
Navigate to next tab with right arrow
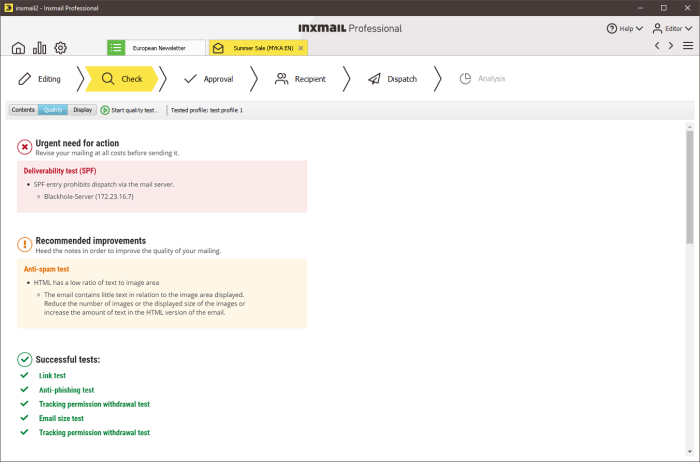pyautogui.click(x=671, y=46)
